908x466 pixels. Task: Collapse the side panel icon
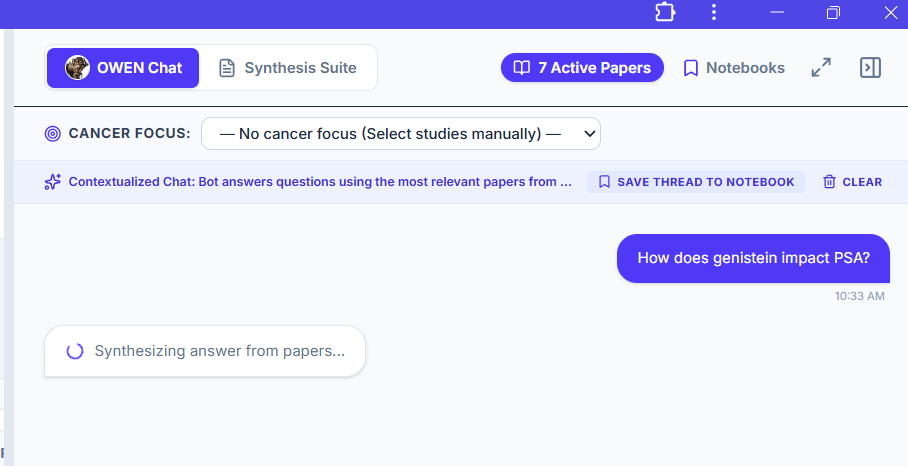870,68
